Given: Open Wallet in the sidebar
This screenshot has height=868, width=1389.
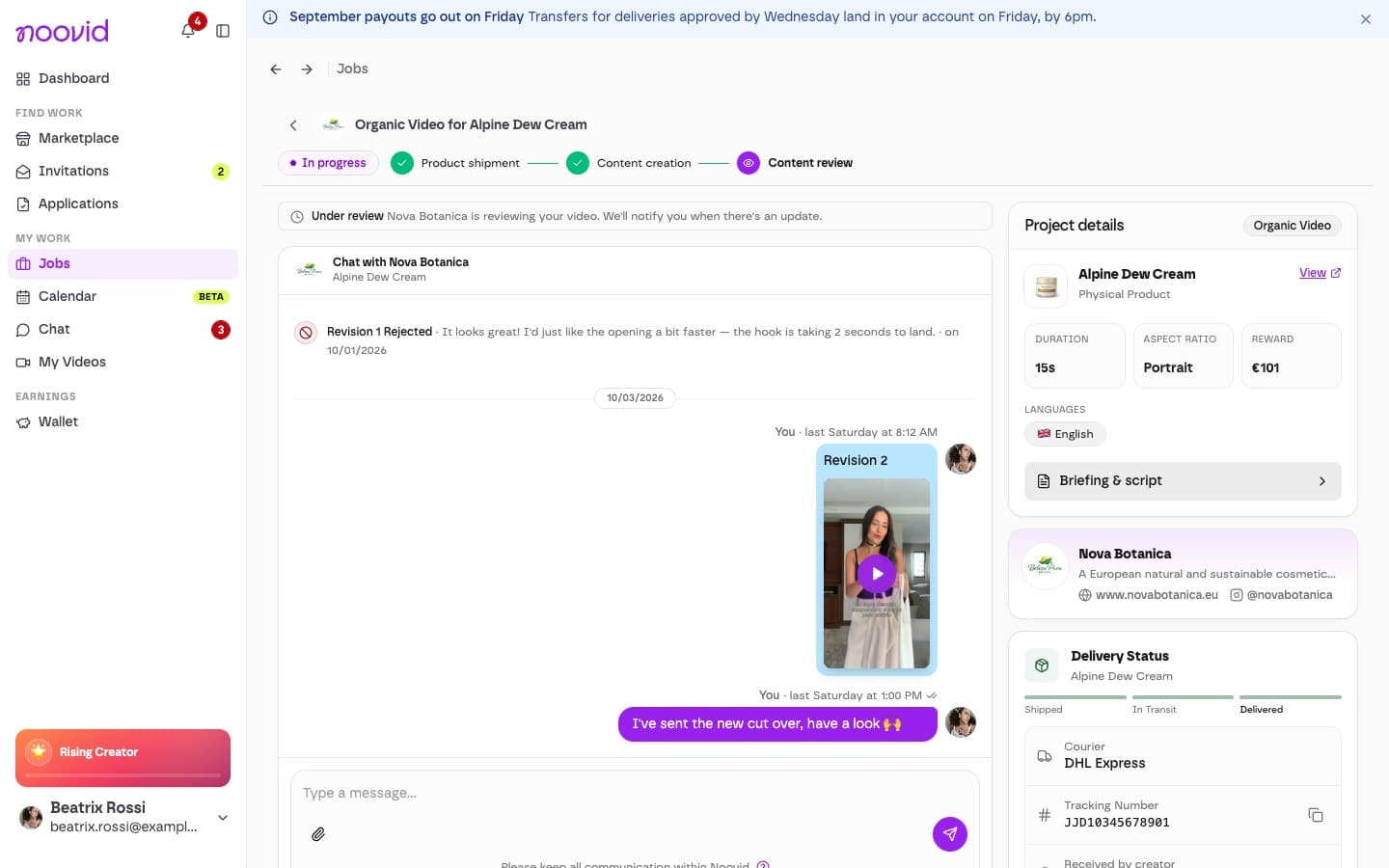Looking at the screenshot, I should [x=123, y=421].
